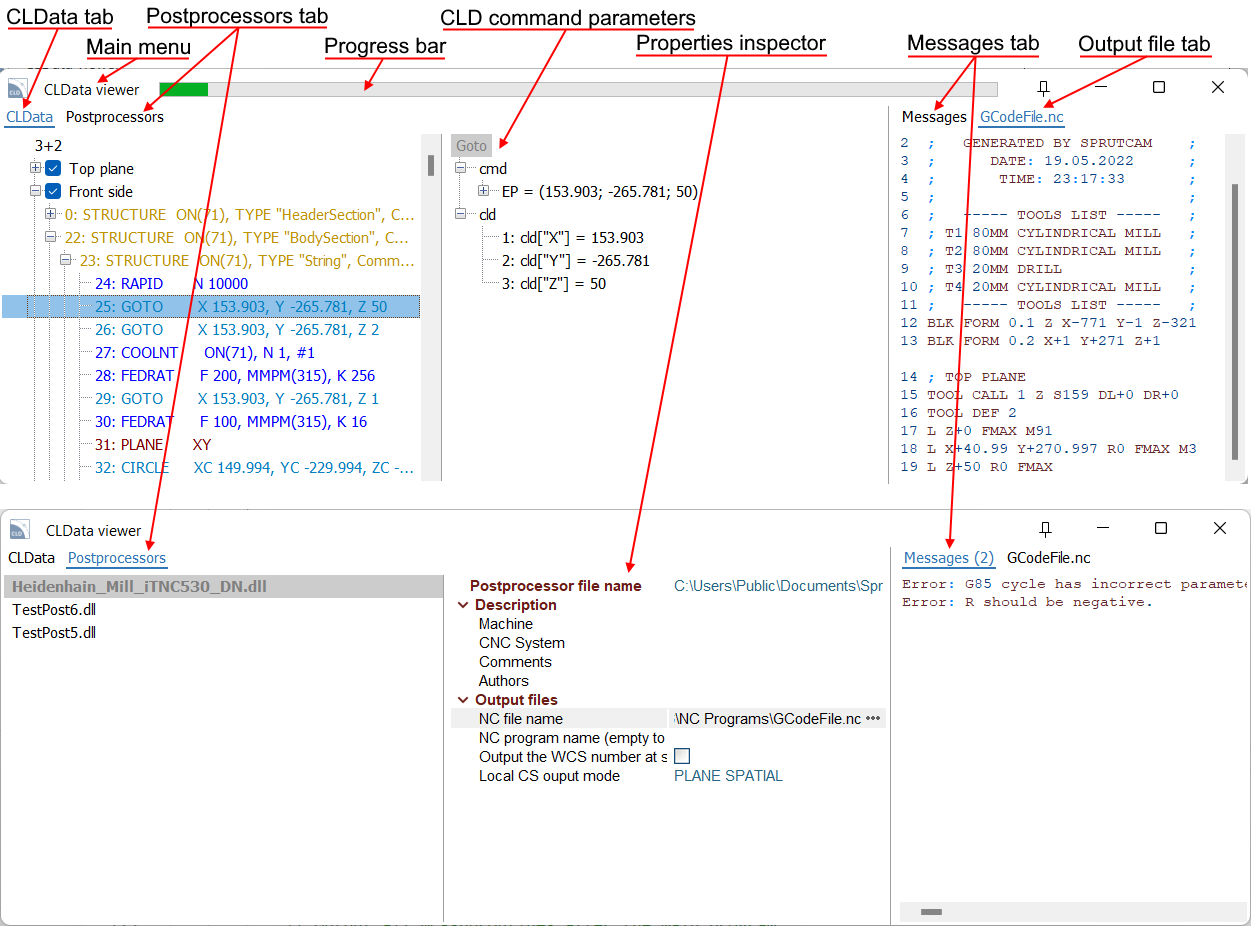Open the Messages (2) tab

(x=948, y=559)
